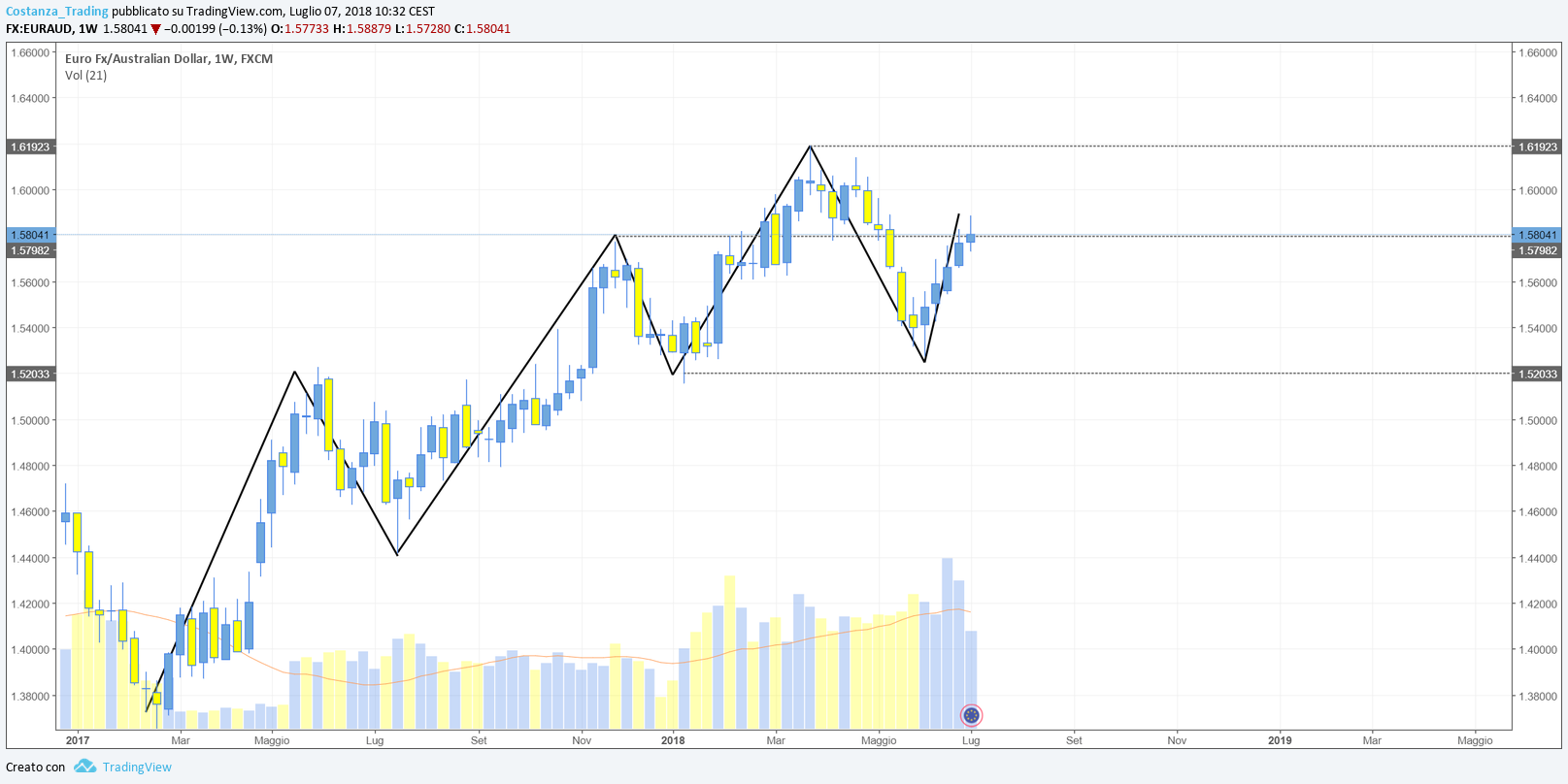Viewport: 1568px width, 784px height.
Task: Click the 2019 label on time axis
Action: [x=1280, y=740]
